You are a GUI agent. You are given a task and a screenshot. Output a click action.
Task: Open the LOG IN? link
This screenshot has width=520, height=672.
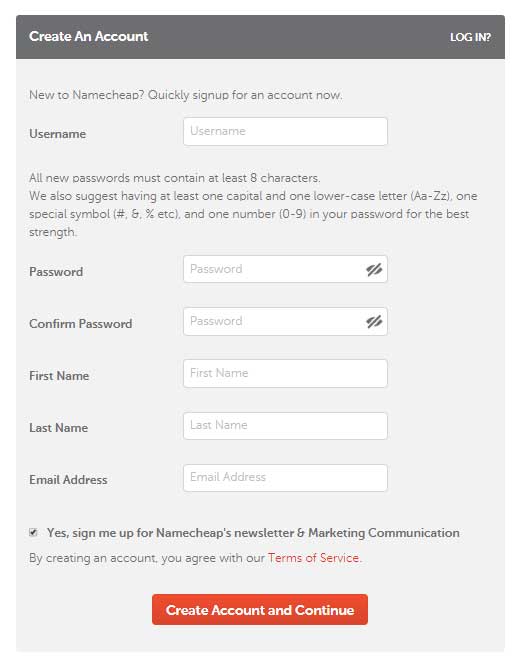click(470, 37)
